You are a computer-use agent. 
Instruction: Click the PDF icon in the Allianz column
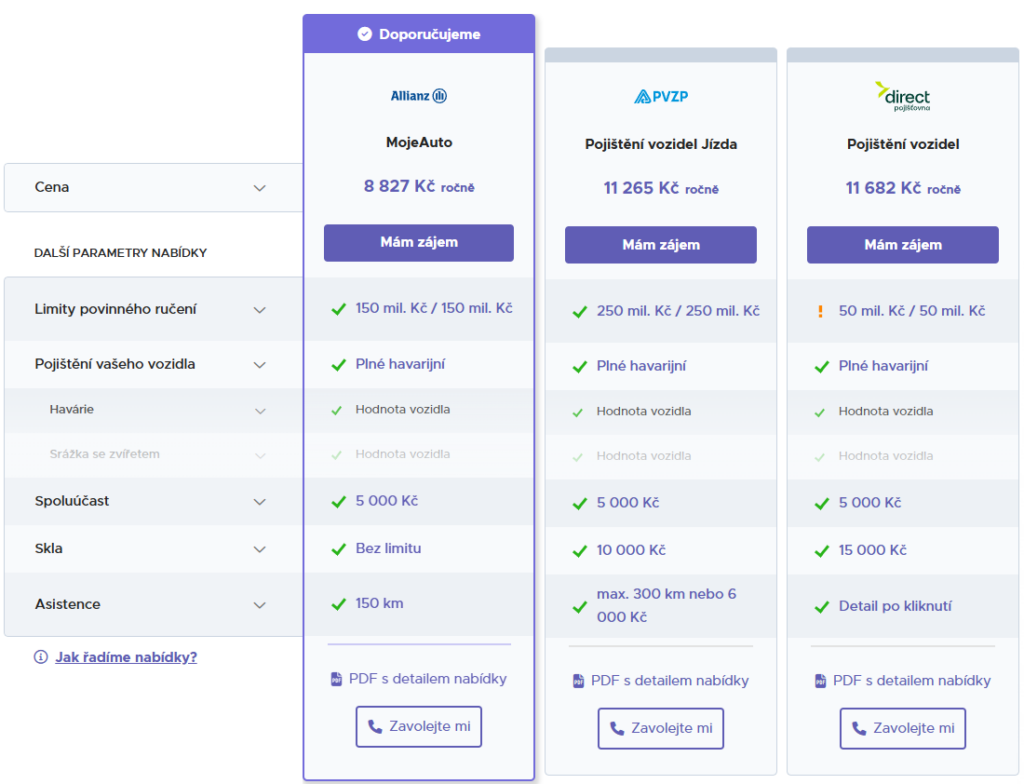pyautogui.click(x=336, y=679)
